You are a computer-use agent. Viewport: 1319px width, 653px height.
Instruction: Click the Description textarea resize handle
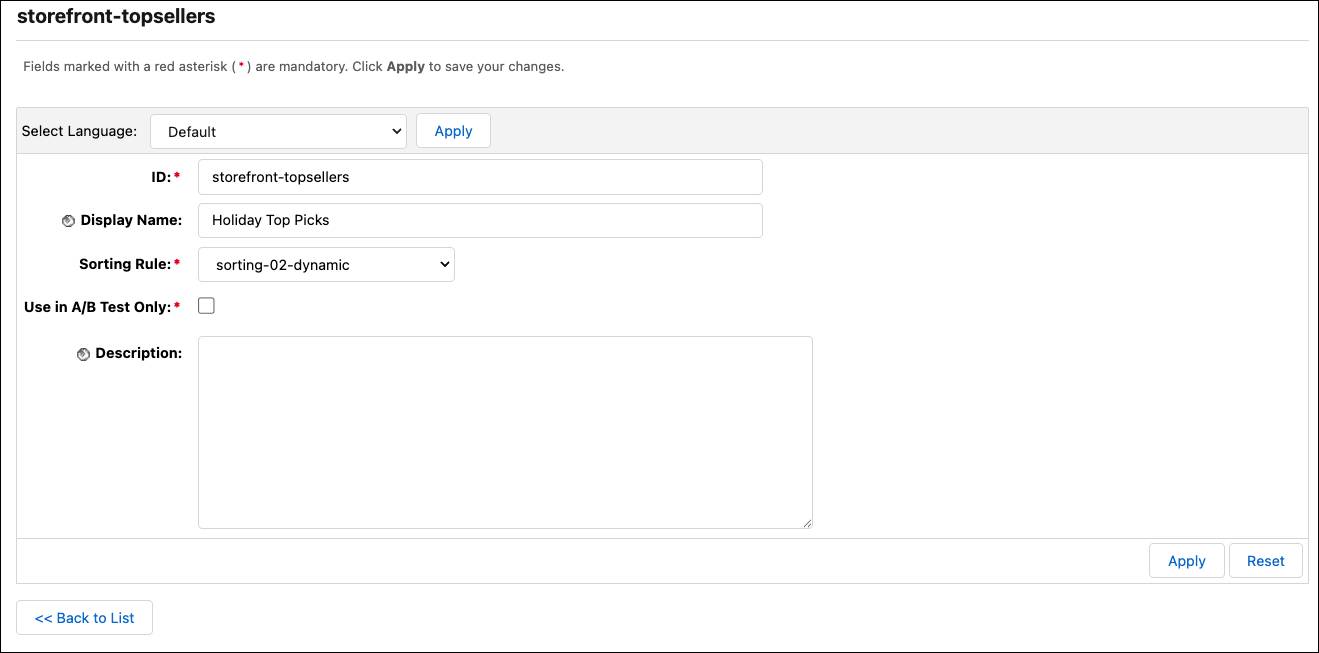click(x=806, y=522)
